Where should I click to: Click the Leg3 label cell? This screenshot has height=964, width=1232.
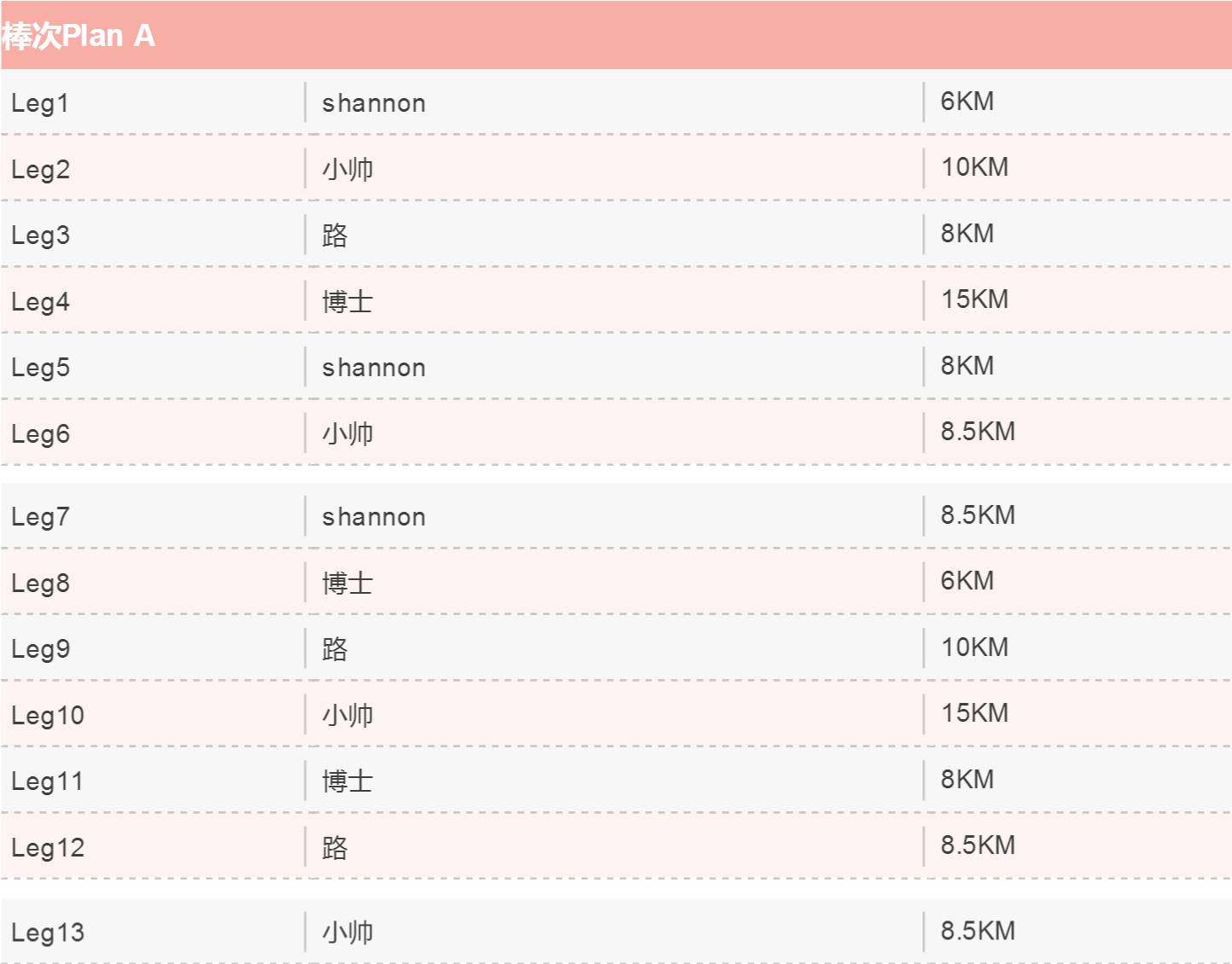(x=40, y=235)
